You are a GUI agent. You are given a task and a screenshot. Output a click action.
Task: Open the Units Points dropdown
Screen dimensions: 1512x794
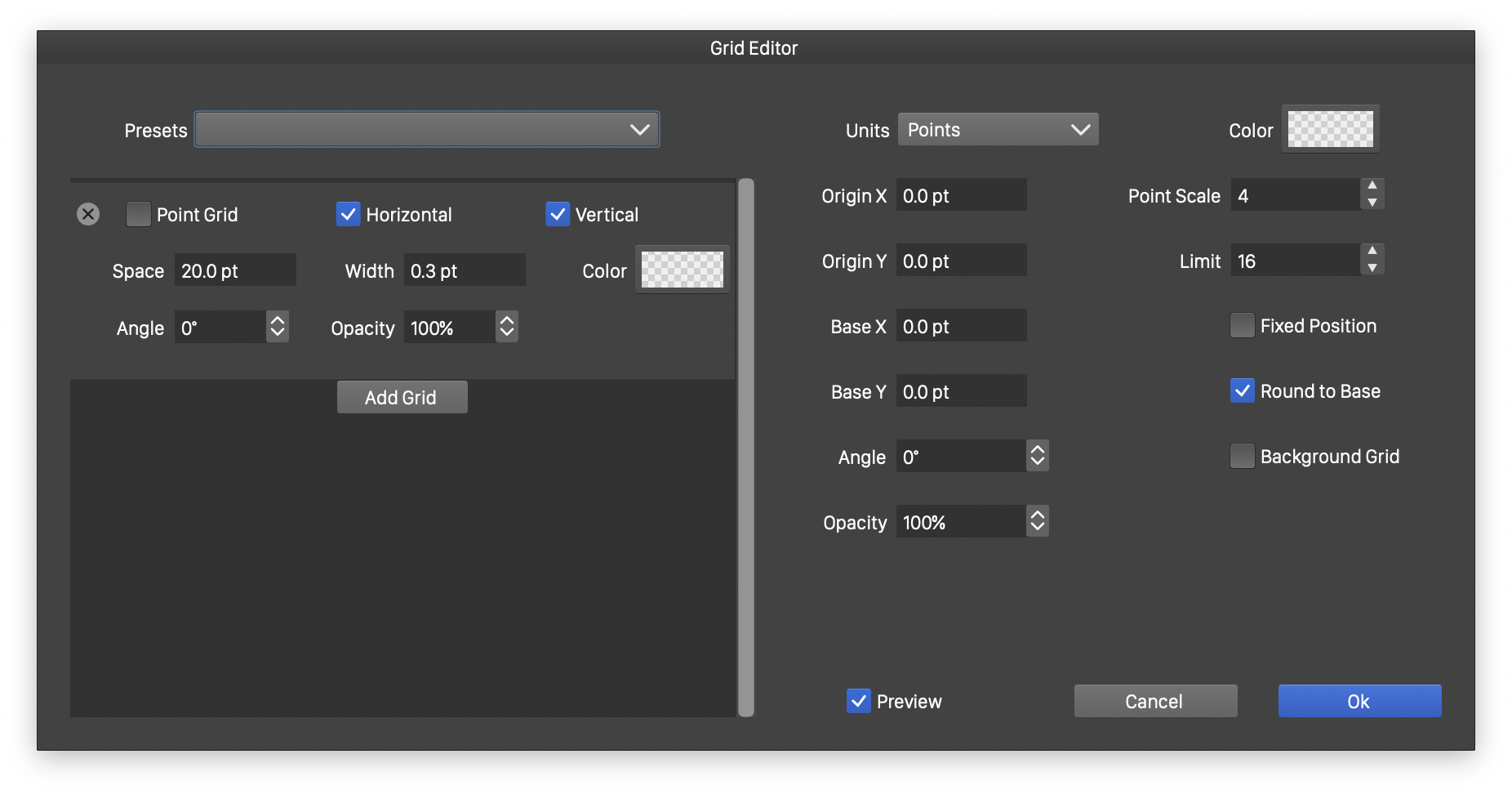(998, 130)
